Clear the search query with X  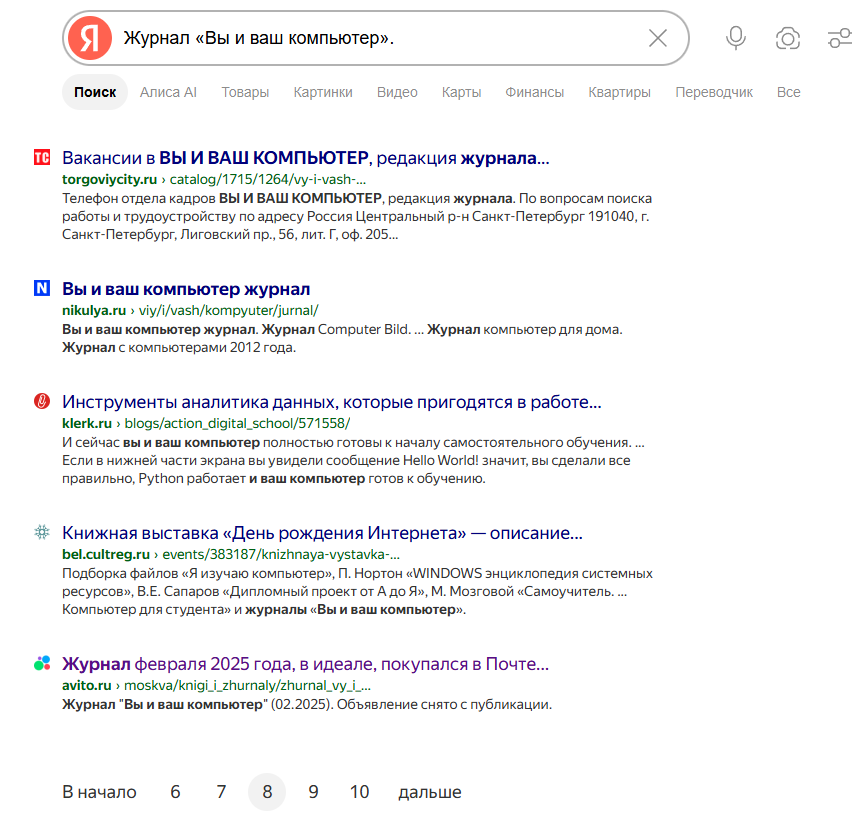(657, 38)
